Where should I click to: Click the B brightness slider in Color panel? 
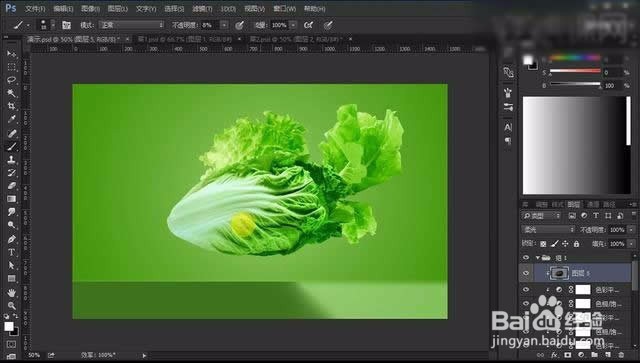click(575, 84)
